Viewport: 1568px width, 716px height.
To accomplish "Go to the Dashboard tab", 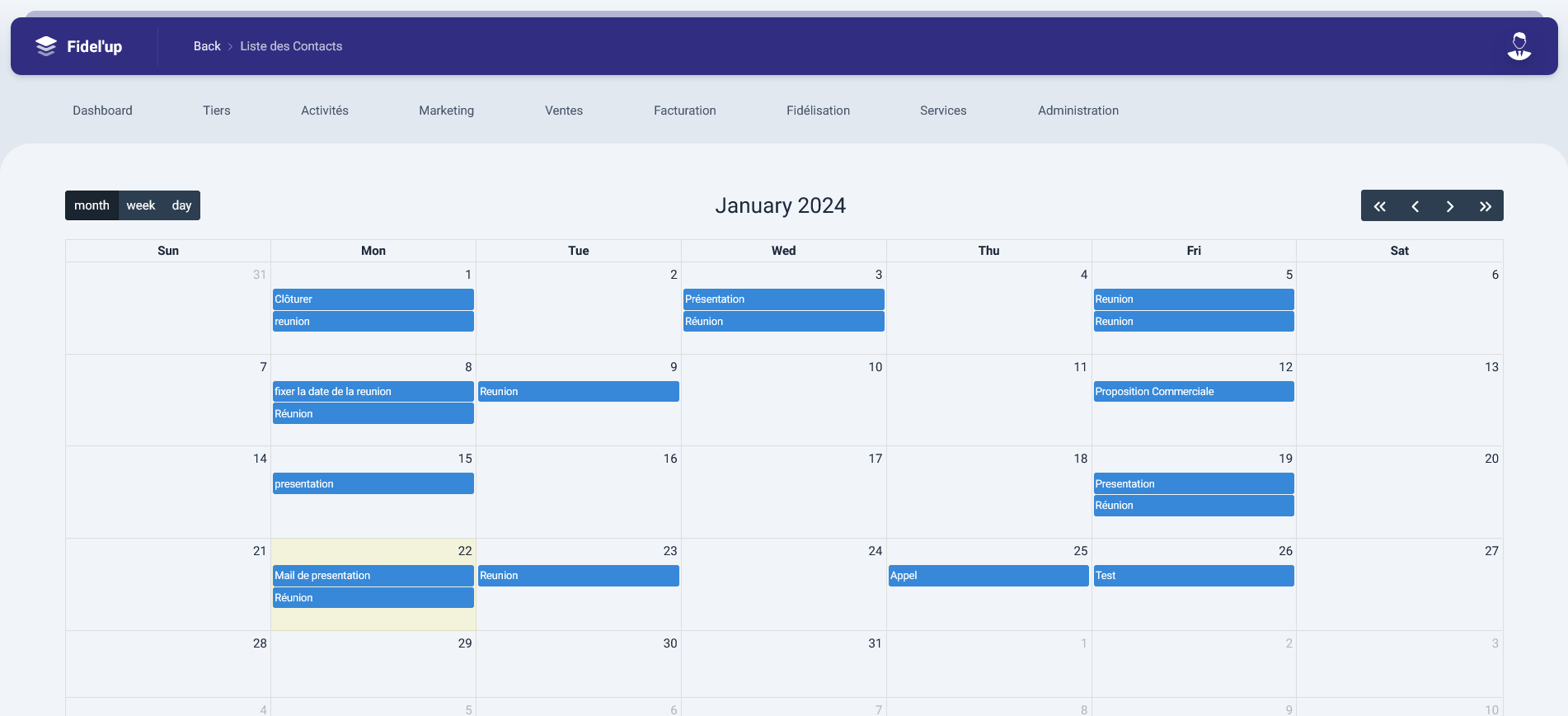I will point(102,111).
